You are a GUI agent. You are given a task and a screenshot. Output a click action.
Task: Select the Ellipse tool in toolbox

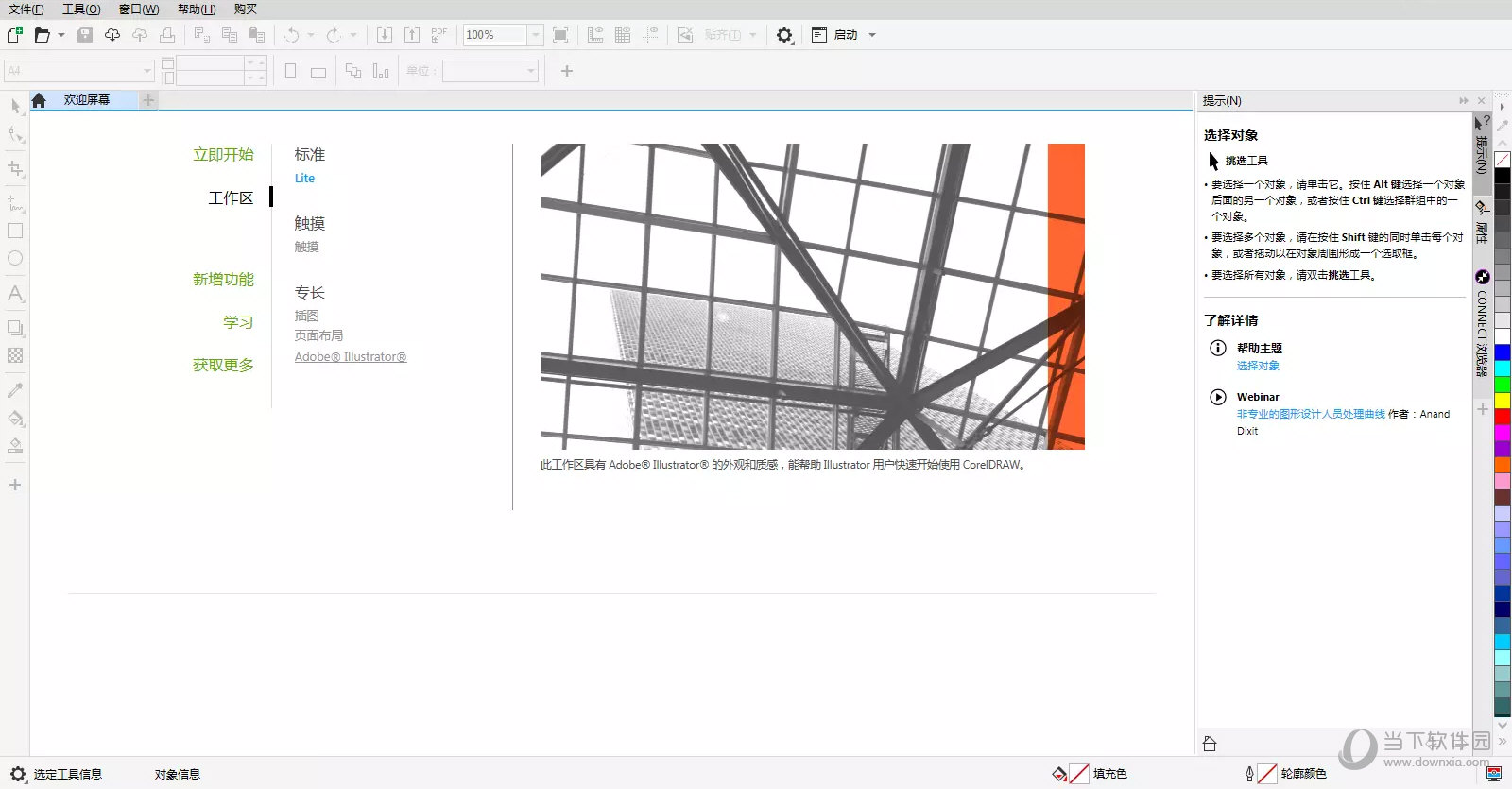tap(15, 258)
